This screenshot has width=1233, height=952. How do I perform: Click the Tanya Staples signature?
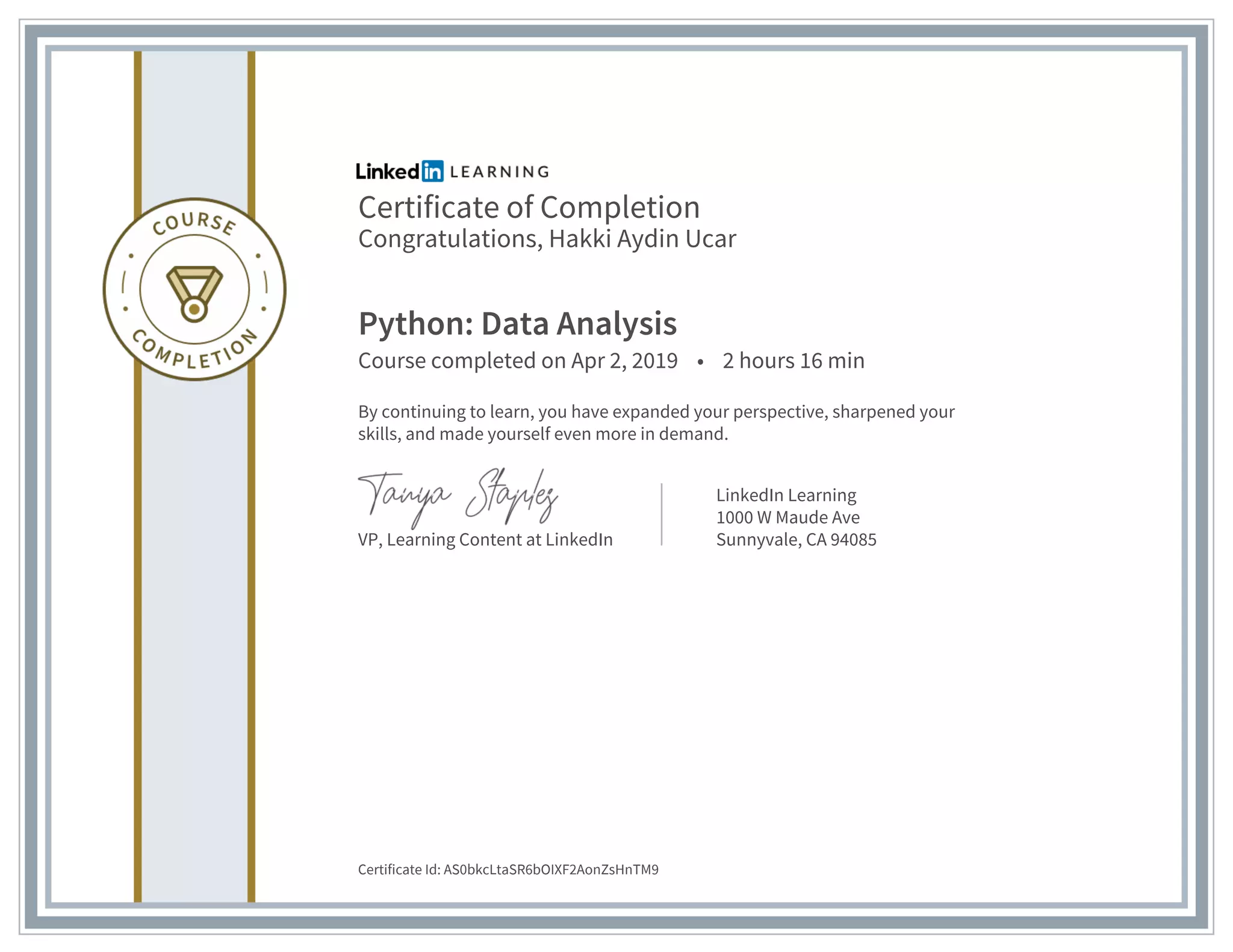[458, 498]
